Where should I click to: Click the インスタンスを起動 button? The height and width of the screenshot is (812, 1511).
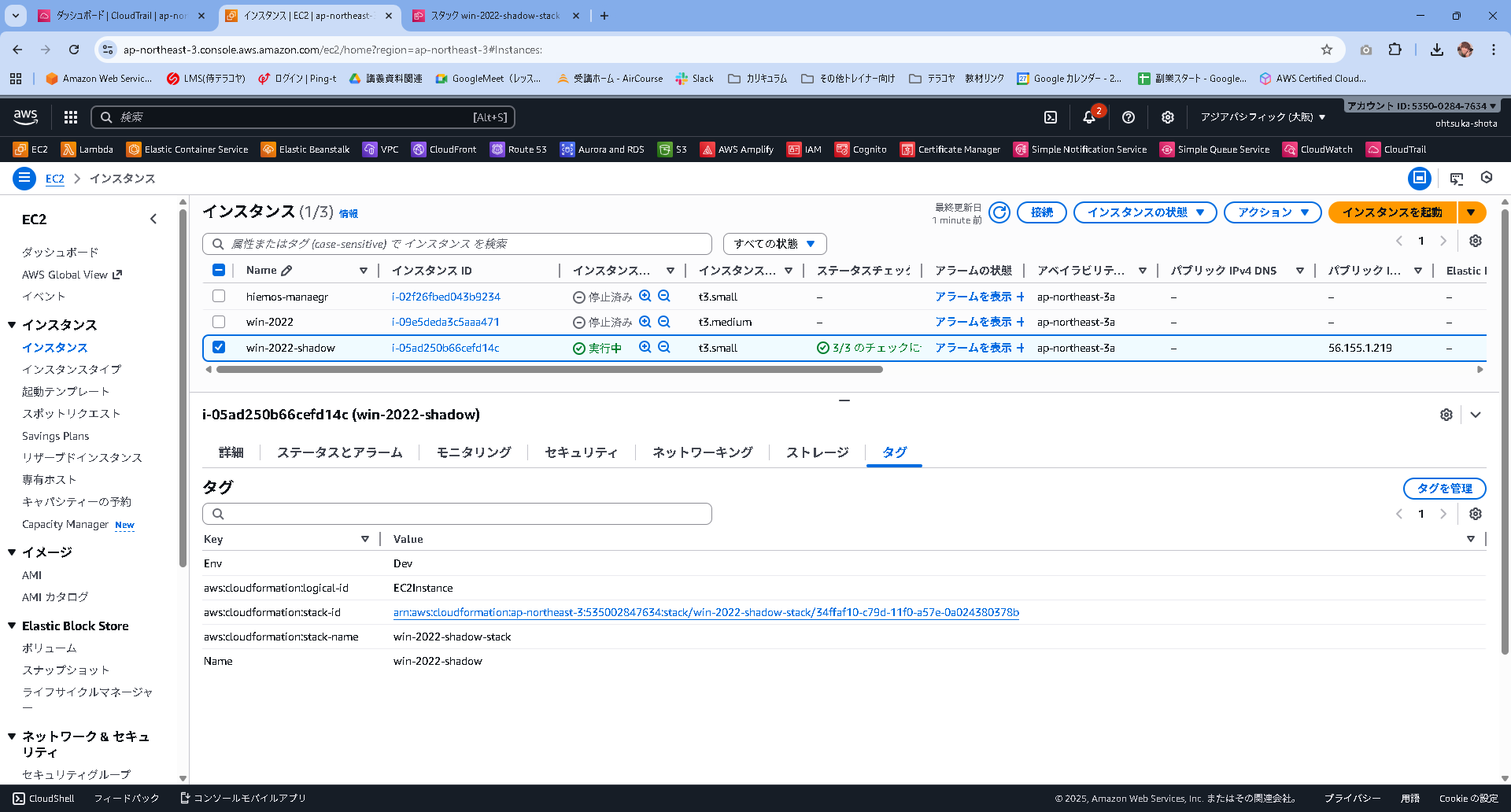[x=1392, y=212]
